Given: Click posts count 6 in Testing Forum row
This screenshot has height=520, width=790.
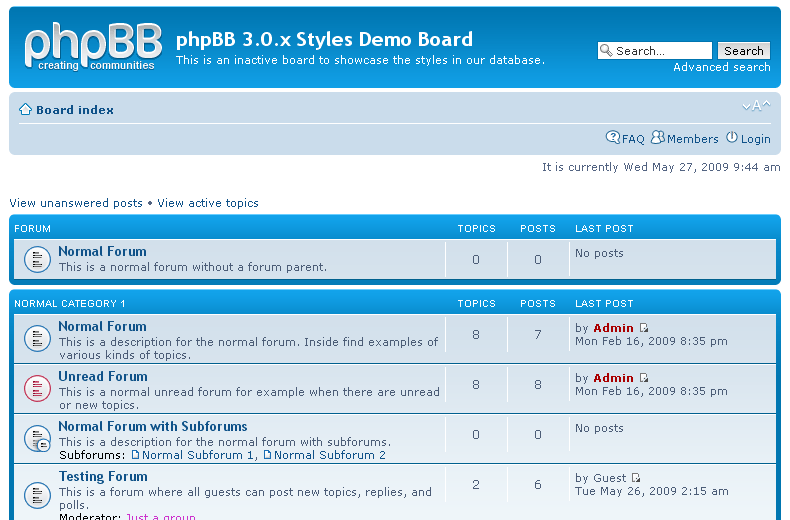Looking at the screenshot, I should [538, 485].
